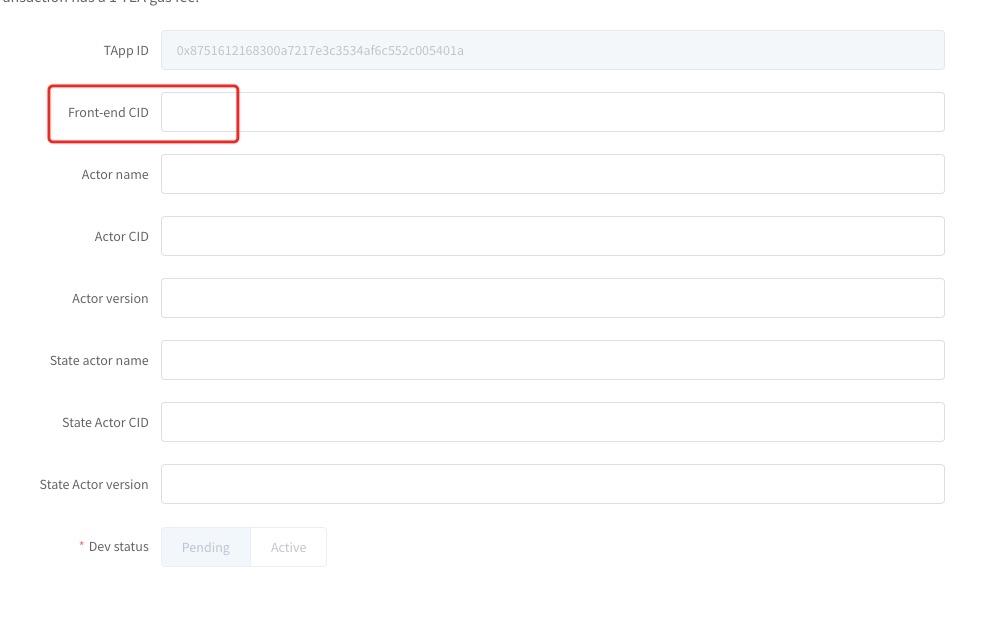This screenshot has width=988, height=635.
Task: Click the "Actor name" label
Action: (115, 175)
